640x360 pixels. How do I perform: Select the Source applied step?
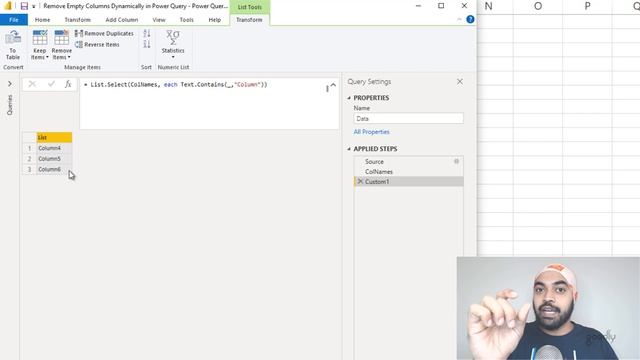click(409, 162)
